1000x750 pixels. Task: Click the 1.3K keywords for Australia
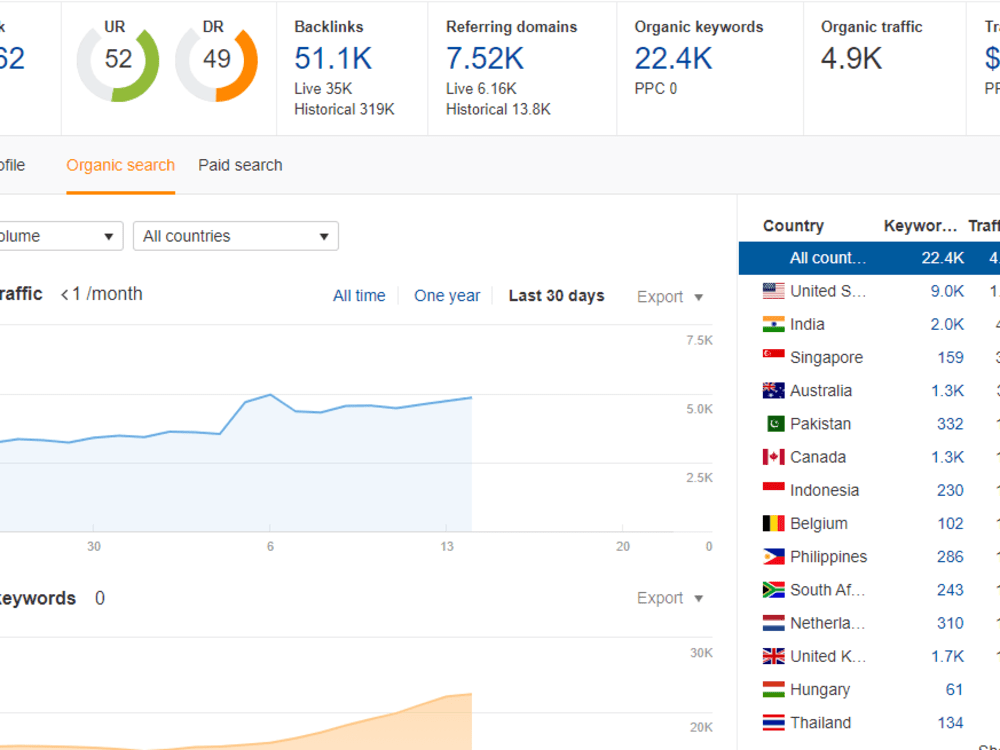coord(947,390)
